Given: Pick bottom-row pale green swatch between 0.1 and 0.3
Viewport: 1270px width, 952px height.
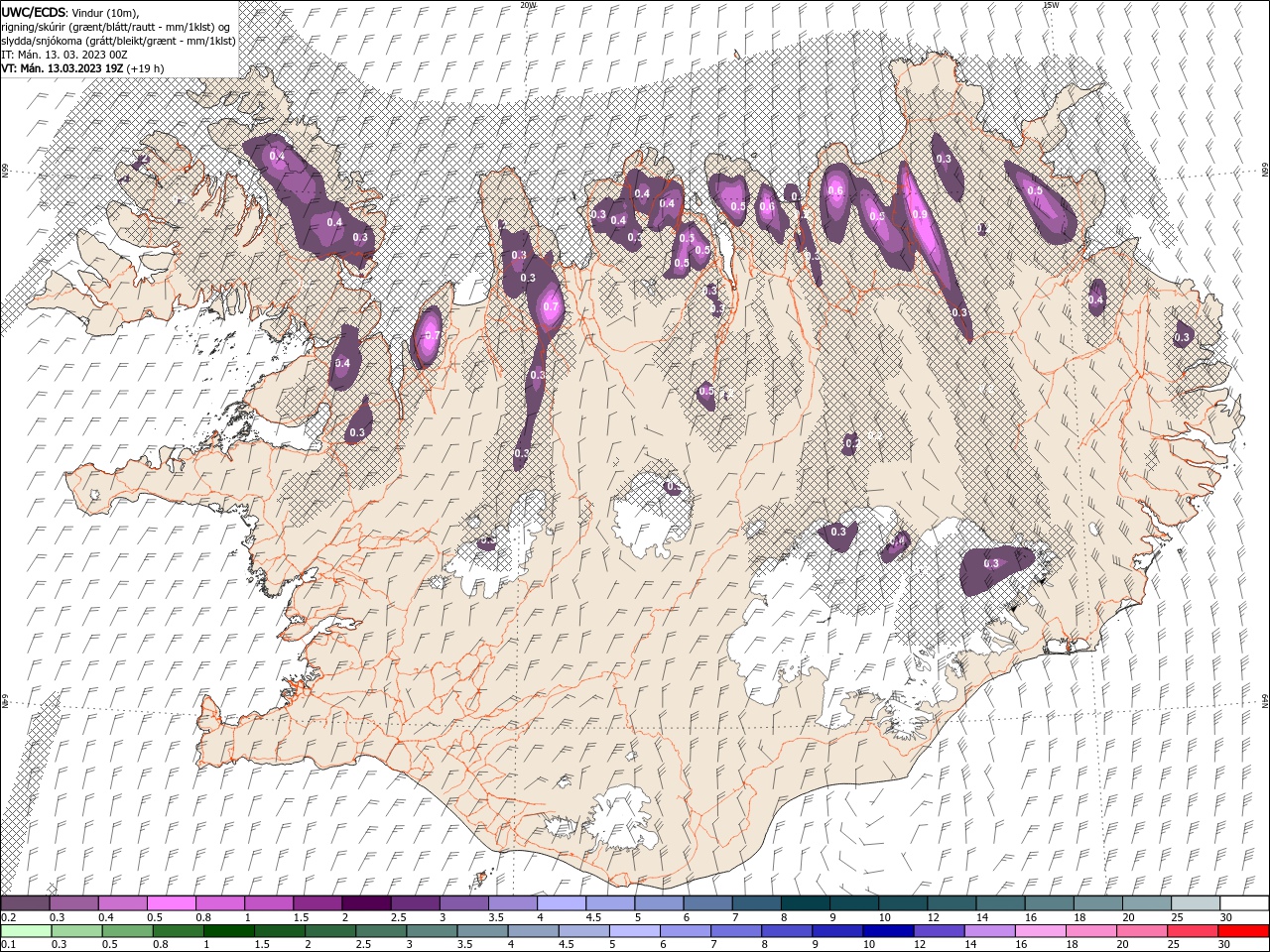Looking at the screenshot, I should point(25,931).
